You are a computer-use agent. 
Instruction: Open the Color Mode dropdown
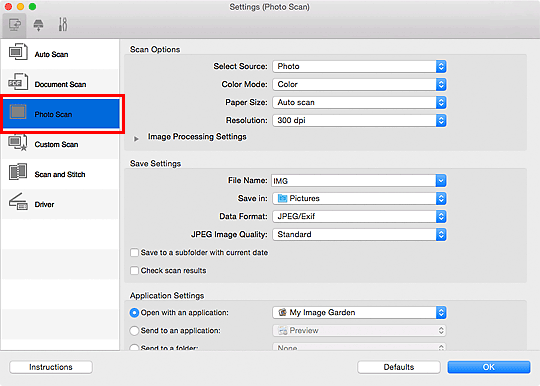[360, 84]
